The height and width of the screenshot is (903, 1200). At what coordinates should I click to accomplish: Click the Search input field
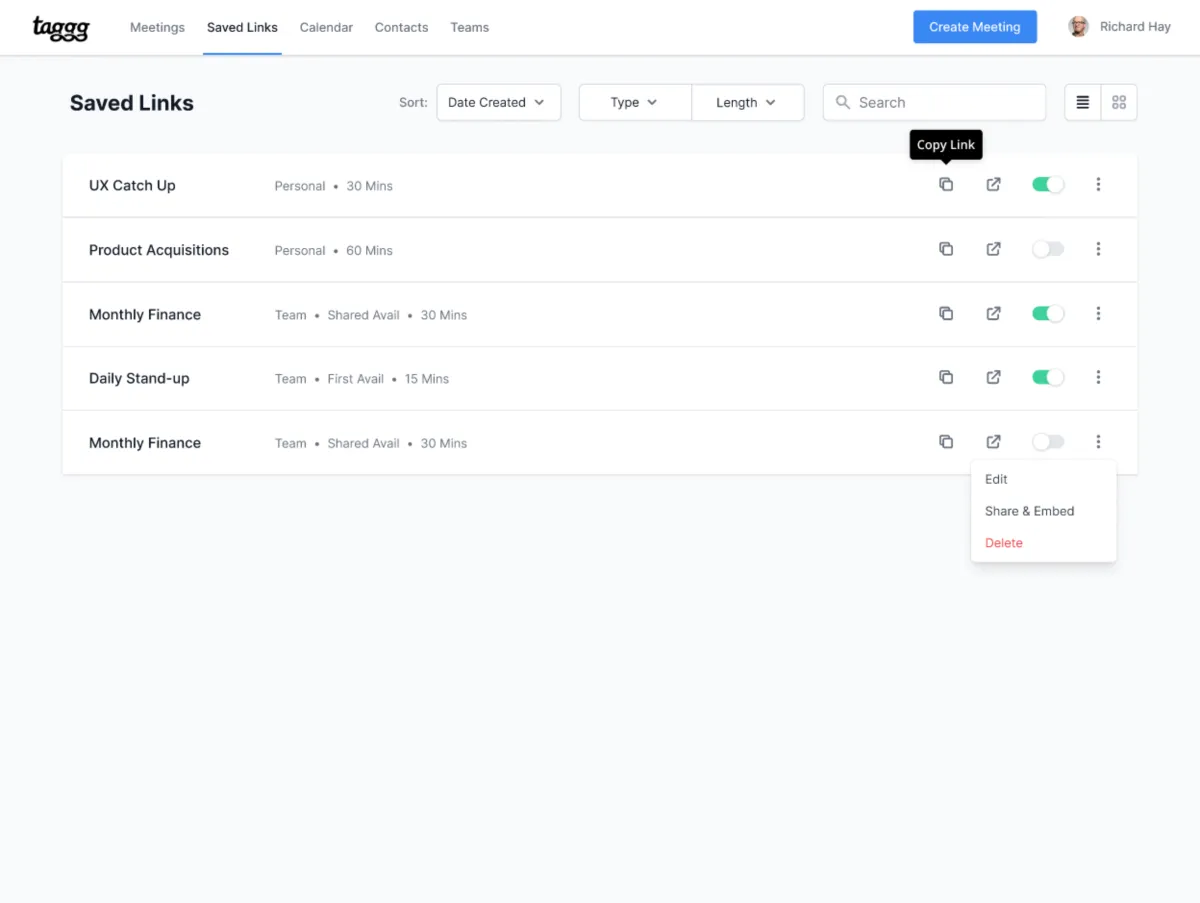tap(945, 102)
